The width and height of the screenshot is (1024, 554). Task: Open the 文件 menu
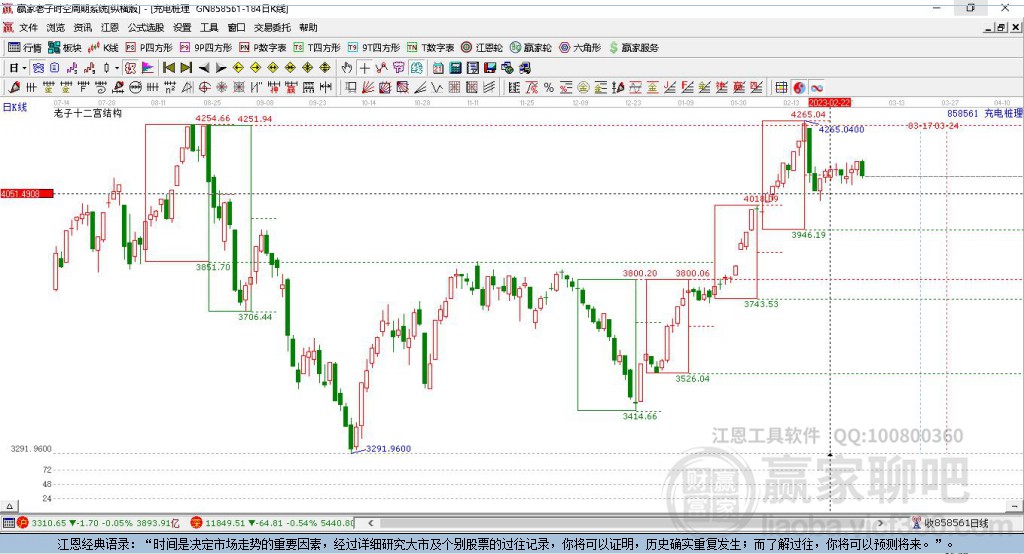pos(27,27)
